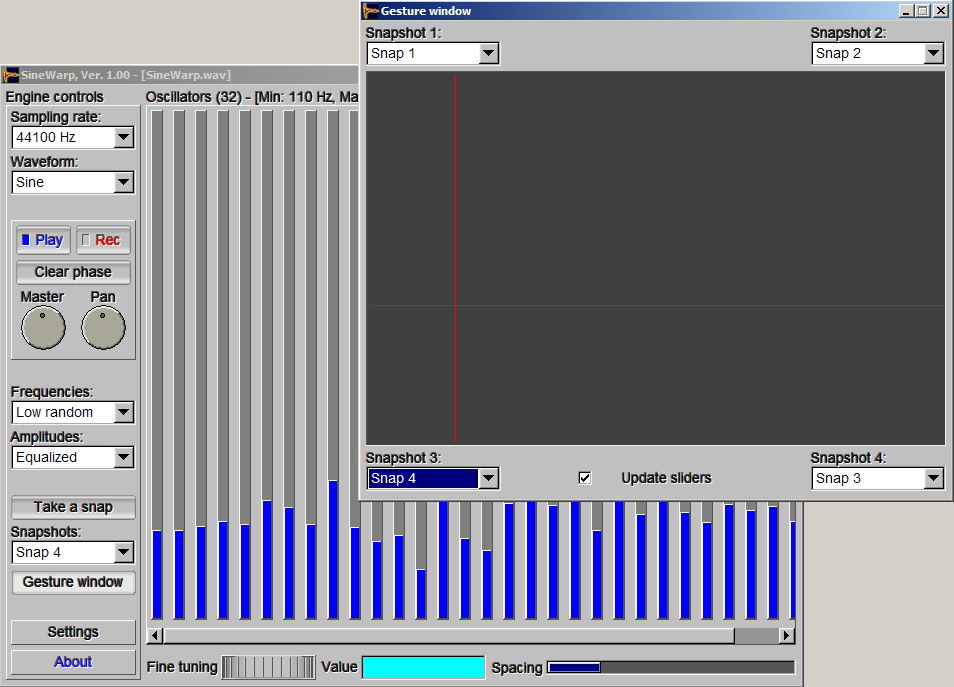Screen dimensions: 954x687
Task: Open the Frequencies Low random dropdown
Action: 123,412
